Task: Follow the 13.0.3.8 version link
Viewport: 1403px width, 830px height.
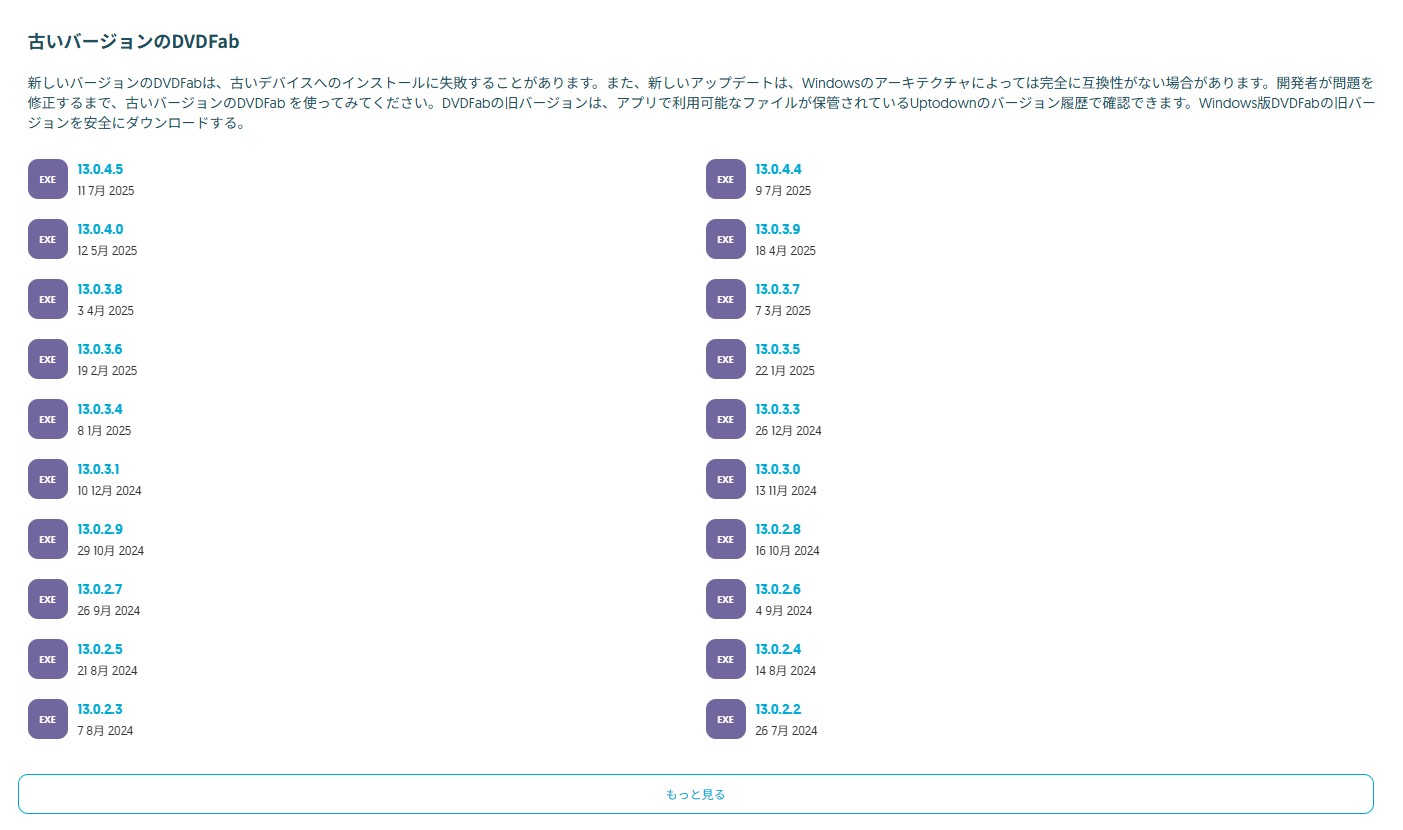Action: click(x=100, y=290)
